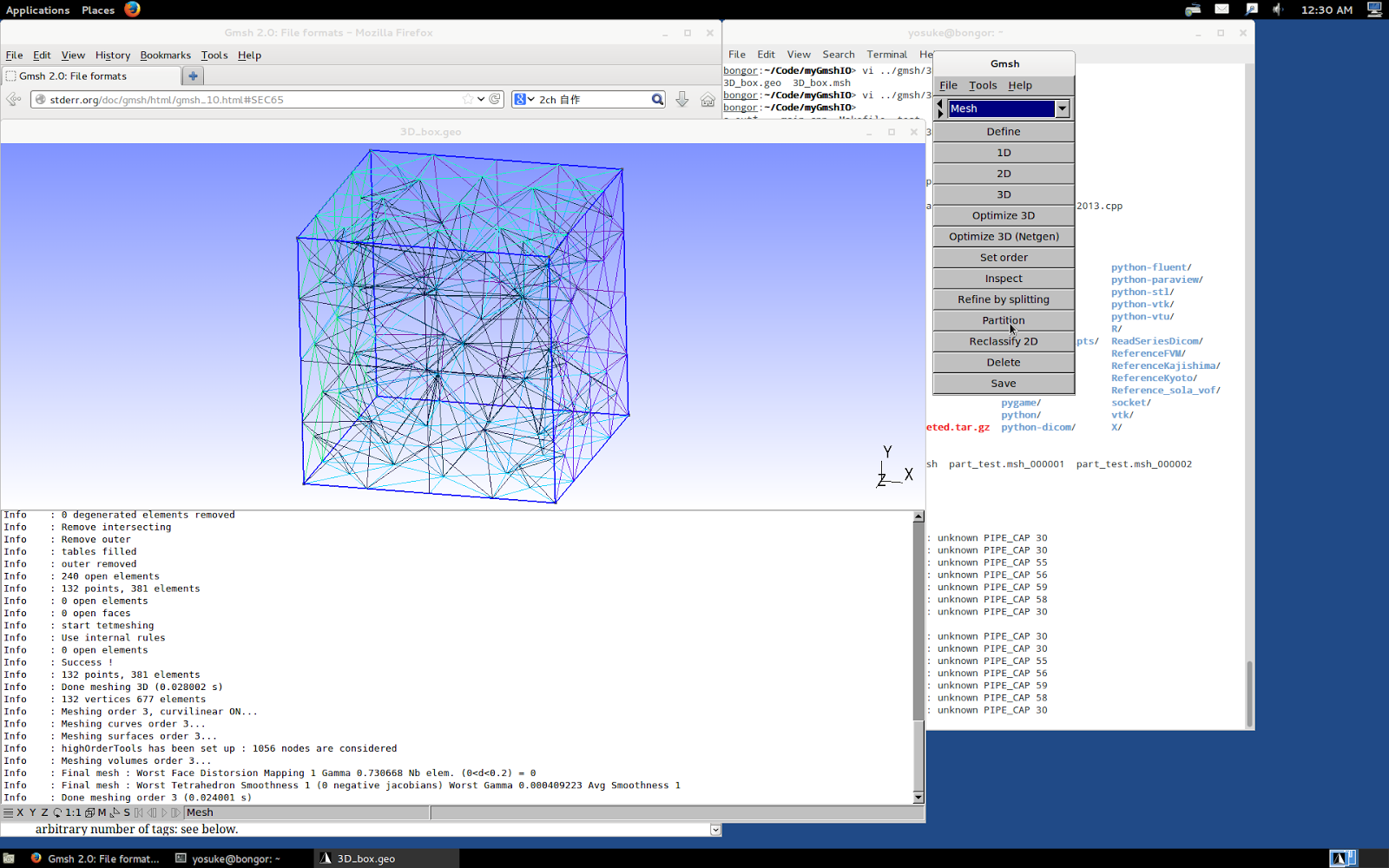
Task: Toggle the geometry icon in Gmsh status bar
Action: (115, 813)
